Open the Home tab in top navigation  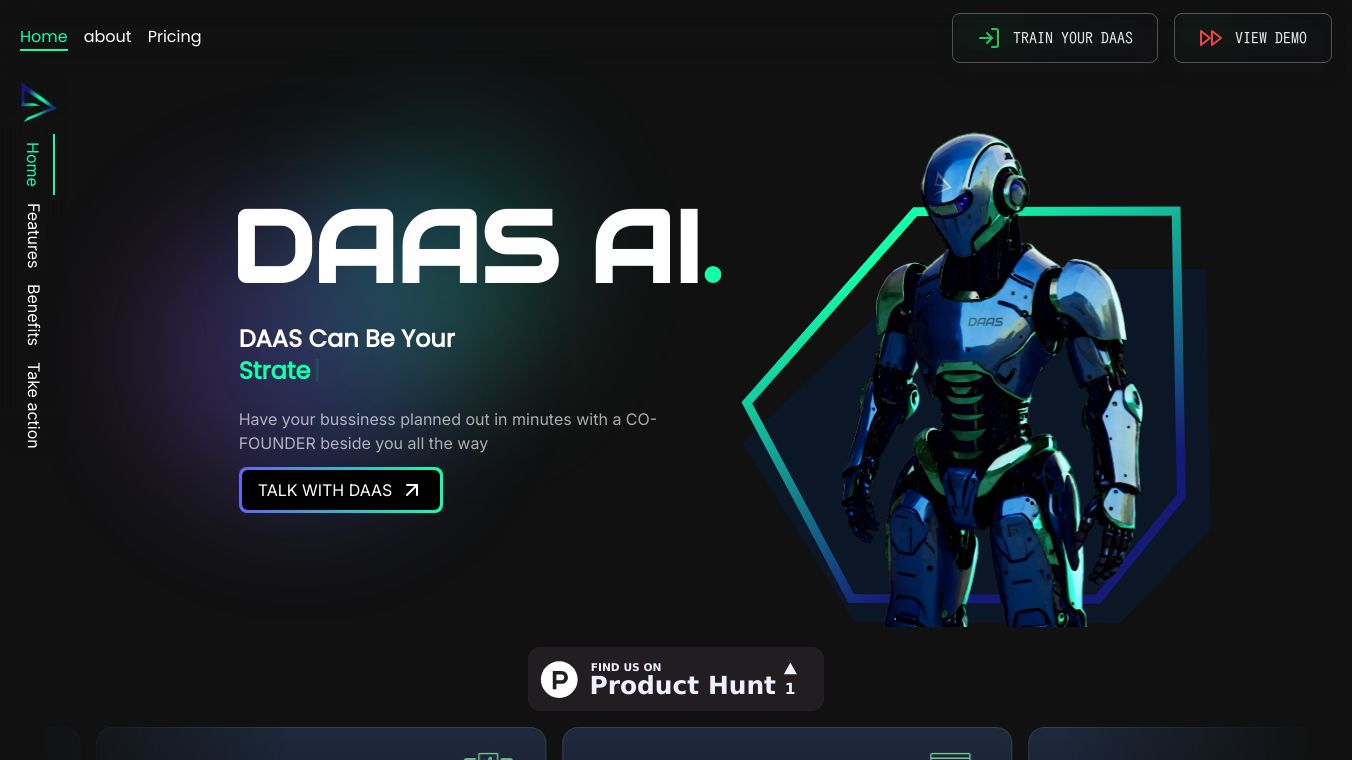click(44, 37)
